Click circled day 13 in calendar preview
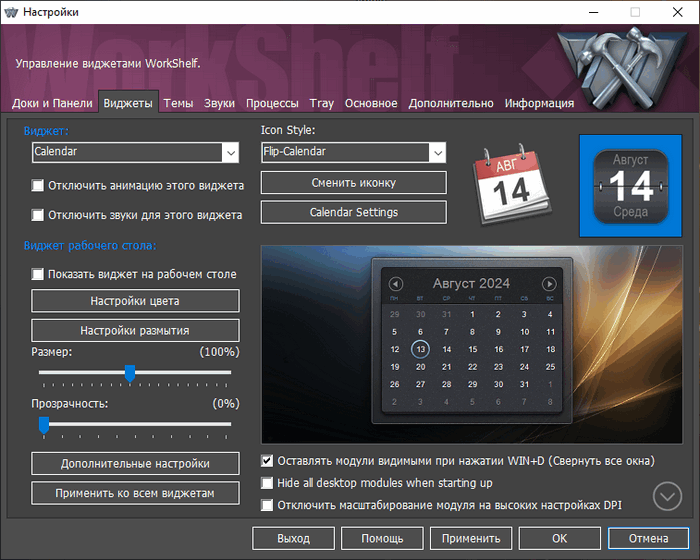The height and width of the screenshot is (560, 700). click(420, 349)
